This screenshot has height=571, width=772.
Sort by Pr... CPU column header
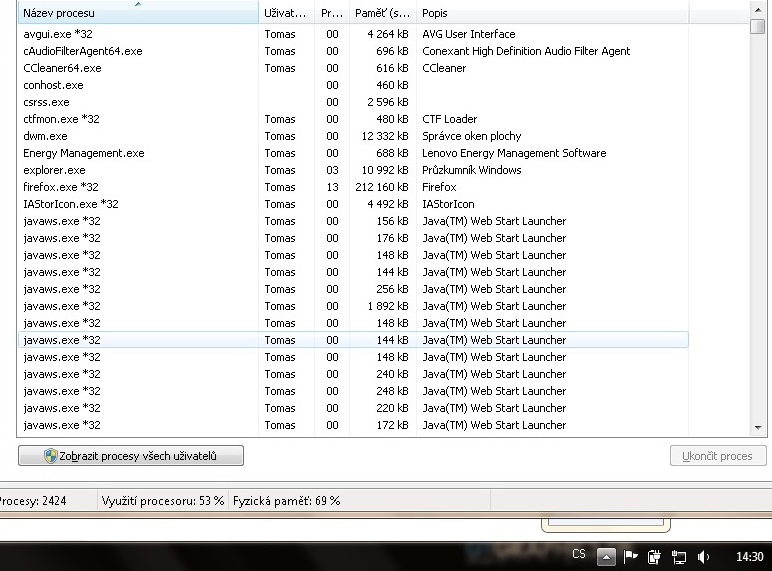click(332, 13)
